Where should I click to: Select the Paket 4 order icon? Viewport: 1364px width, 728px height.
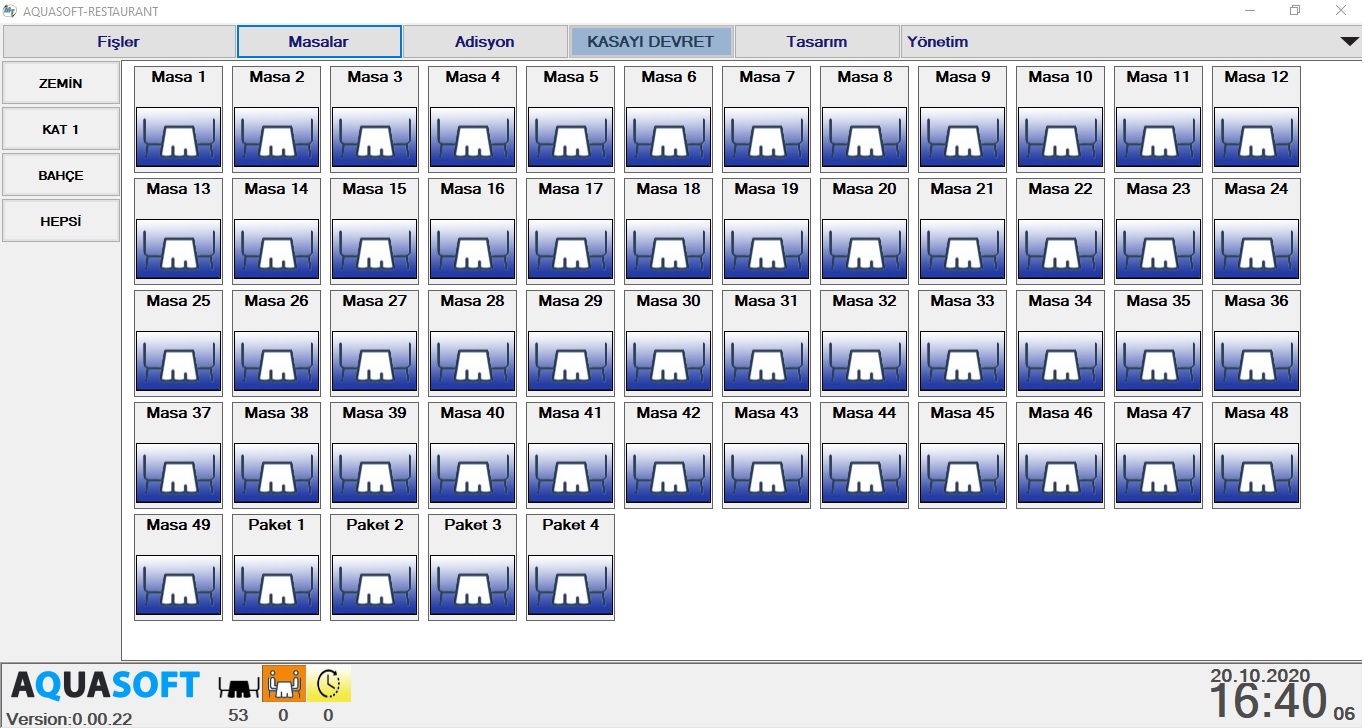[570, 586]
